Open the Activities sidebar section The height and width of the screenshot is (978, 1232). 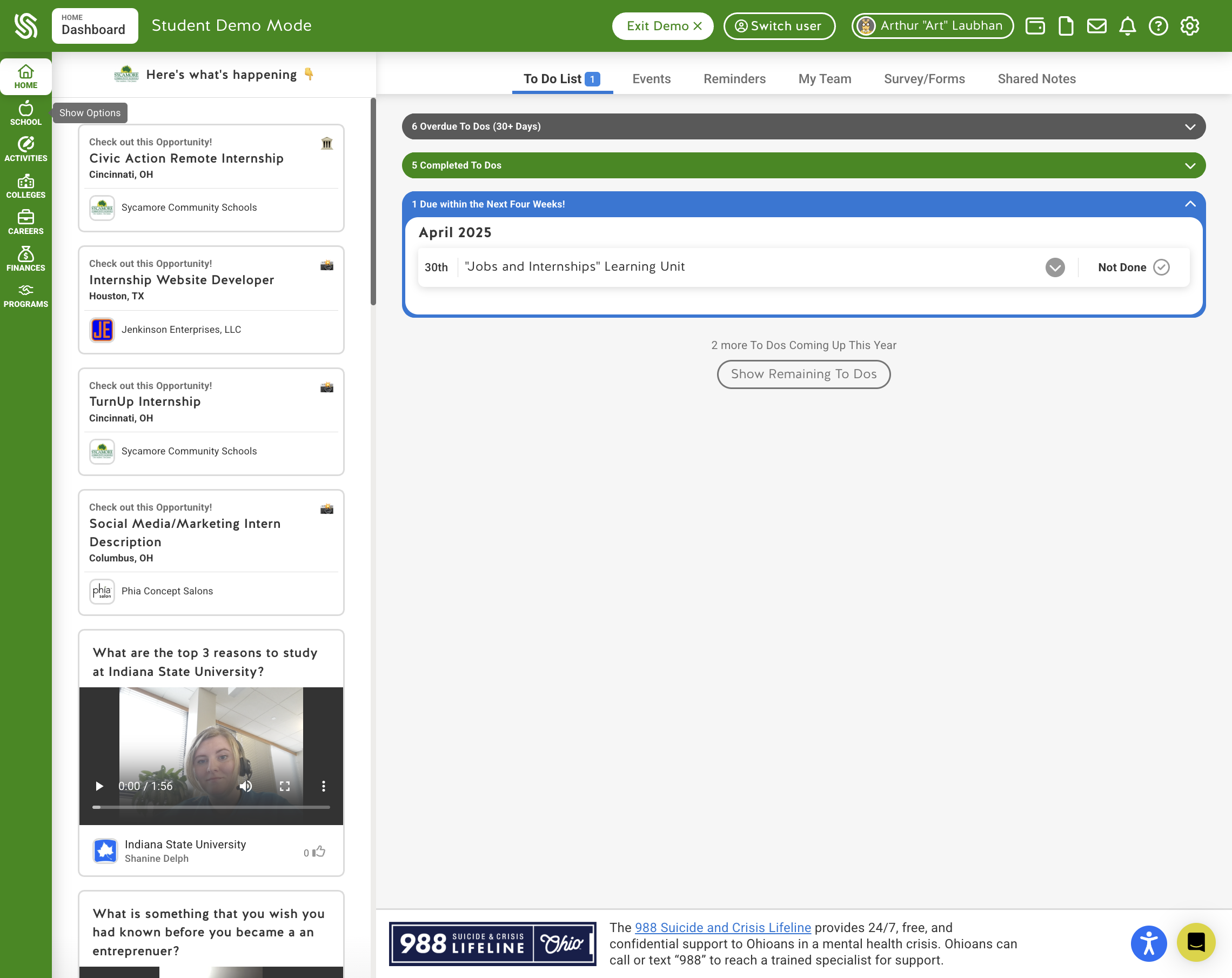pyautogui.click(x=26, y=150)
